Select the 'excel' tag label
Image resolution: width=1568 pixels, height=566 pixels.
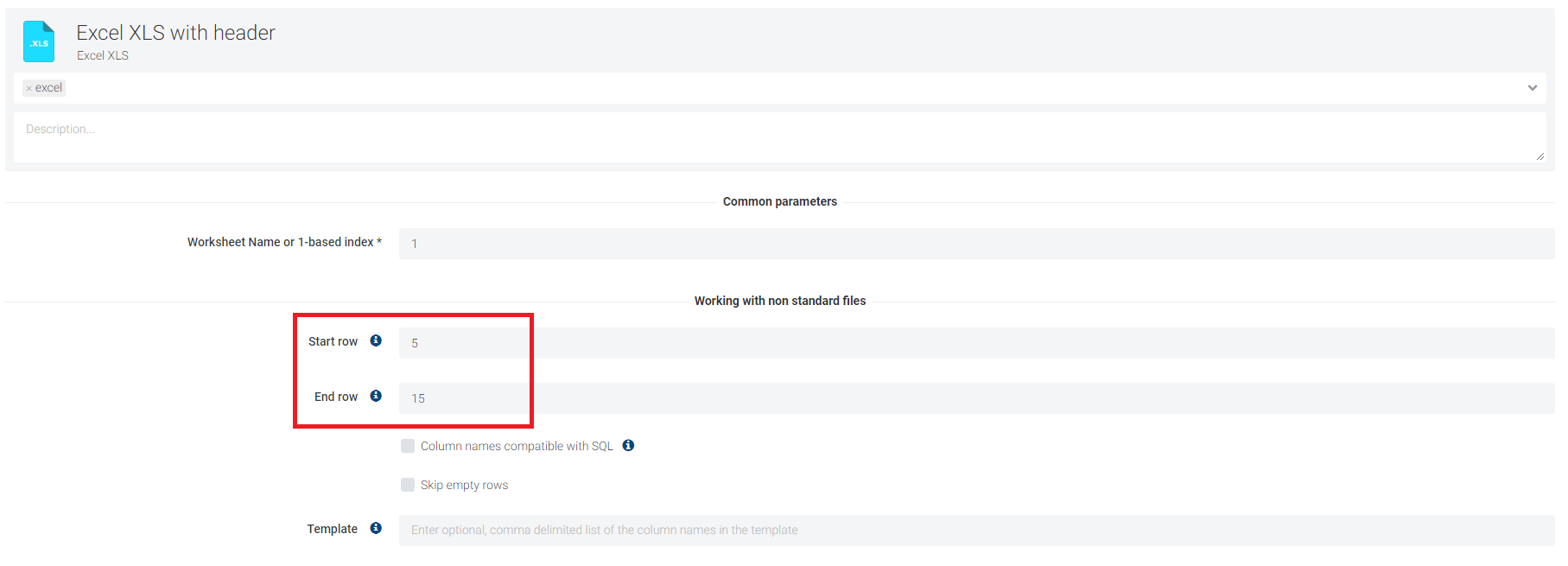click(48, 88)
